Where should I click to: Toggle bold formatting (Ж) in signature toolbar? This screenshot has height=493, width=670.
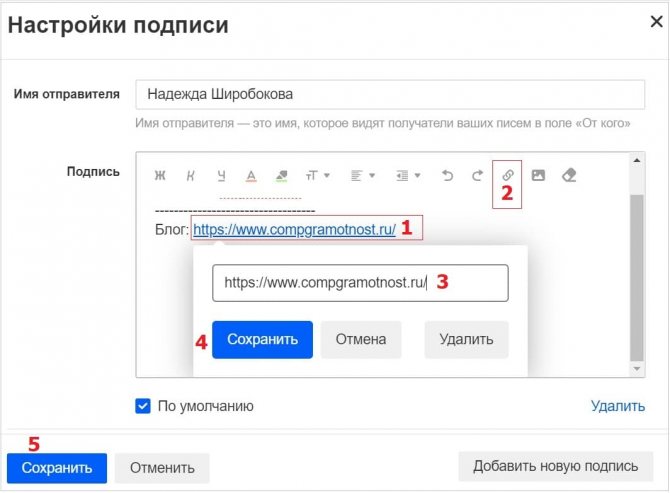pos(160,176)
